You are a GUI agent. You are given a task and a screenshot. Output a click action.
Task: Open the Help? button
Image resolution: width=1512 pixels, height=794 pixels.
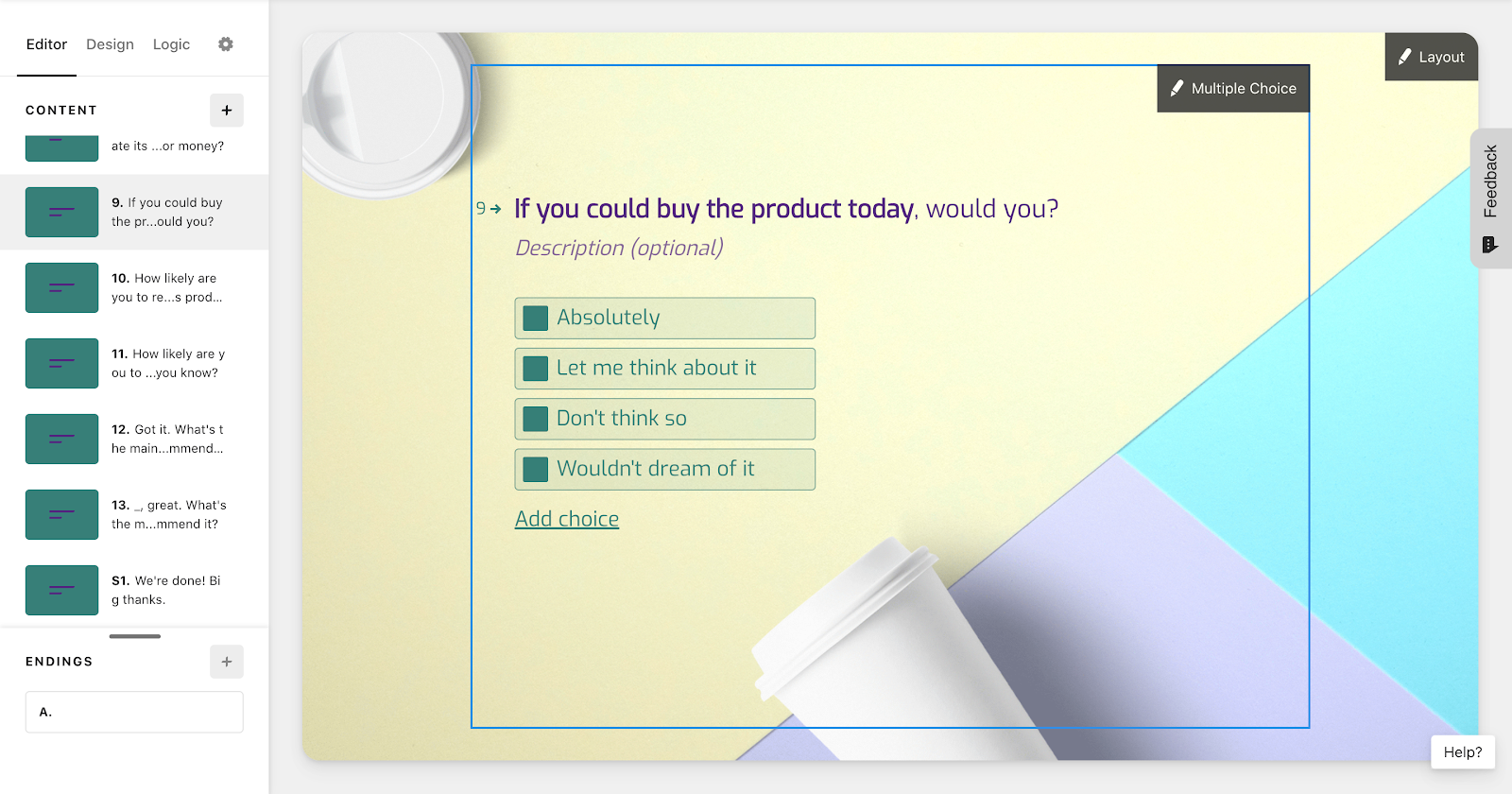point(1463,752)
